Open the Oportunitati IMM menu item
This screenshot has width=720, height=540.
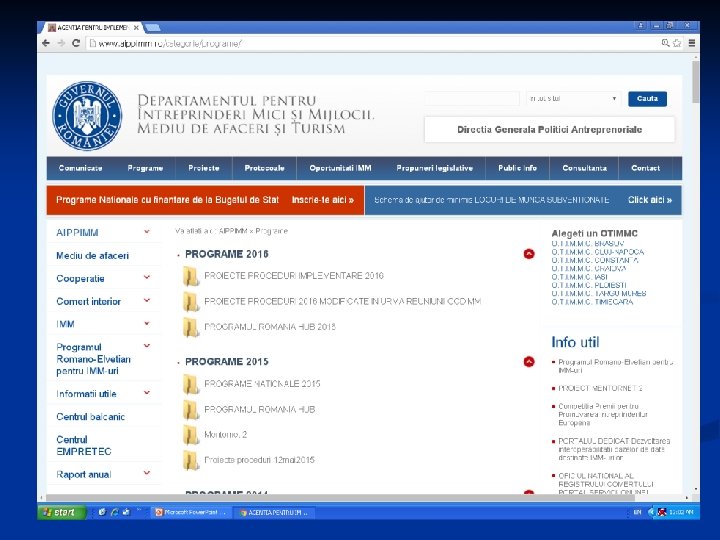[x=340, y=168]
